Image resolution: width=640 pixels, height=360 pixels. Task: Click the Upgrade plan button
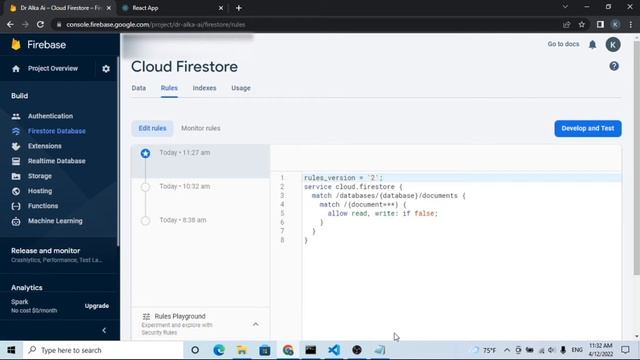click(97, 306)
